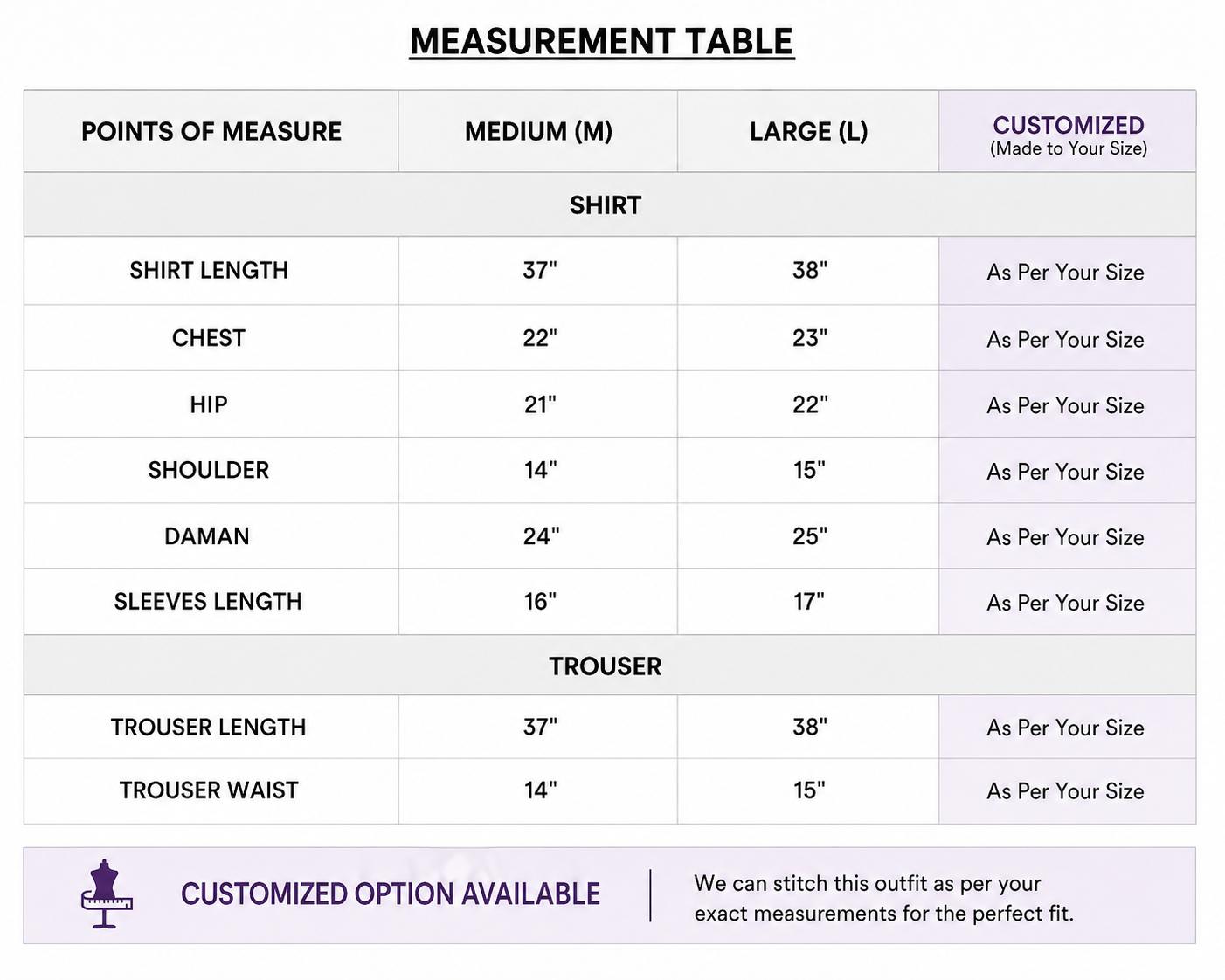Click the POINTS OF MEASURE header
Screen dimensions: 1225x980
pyautogui.click(x=211, y=132)
